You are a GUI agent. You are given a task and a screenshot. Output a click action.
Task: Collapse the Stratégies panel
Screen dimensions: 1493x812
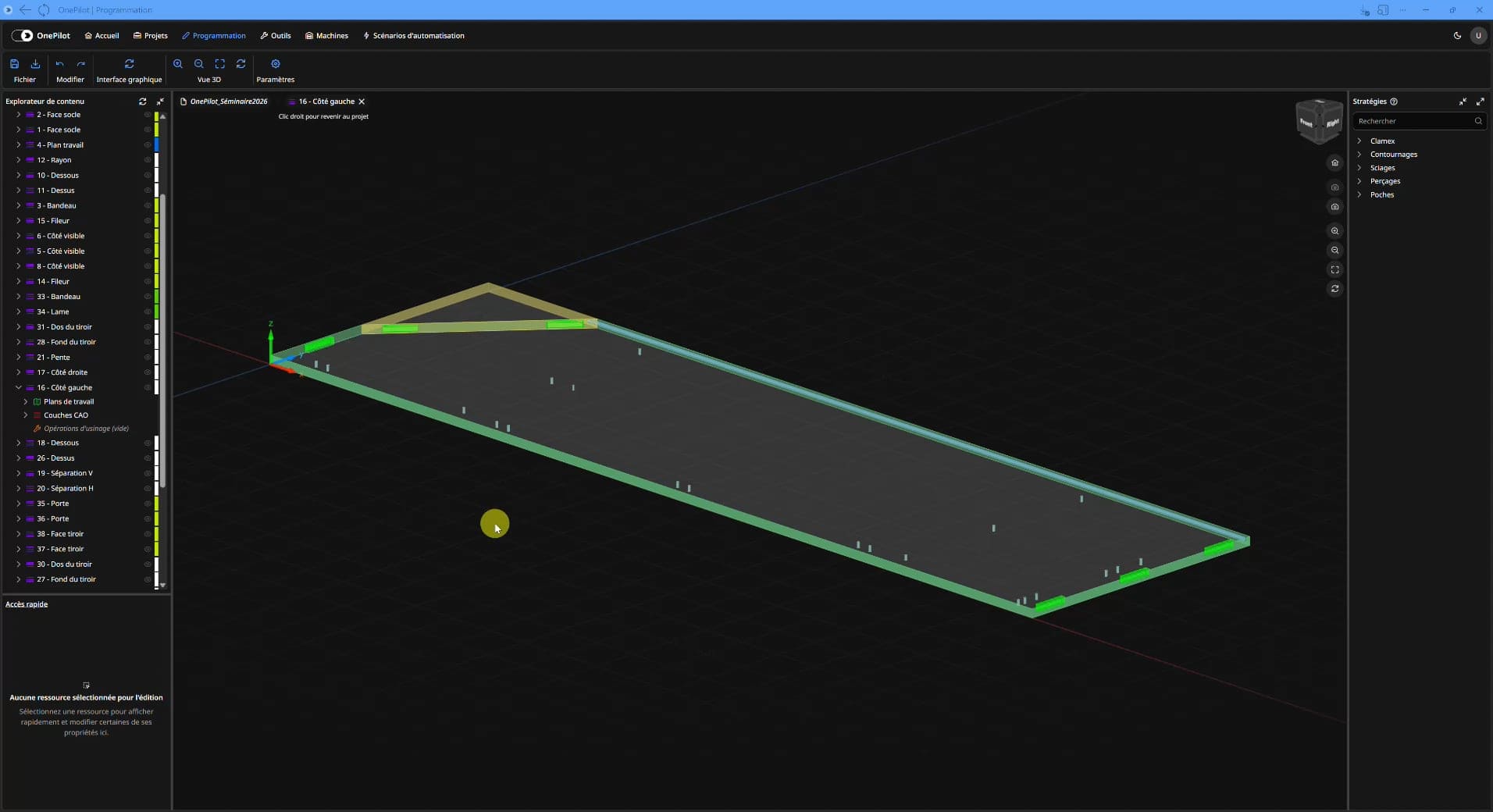tap(1463, 101)
